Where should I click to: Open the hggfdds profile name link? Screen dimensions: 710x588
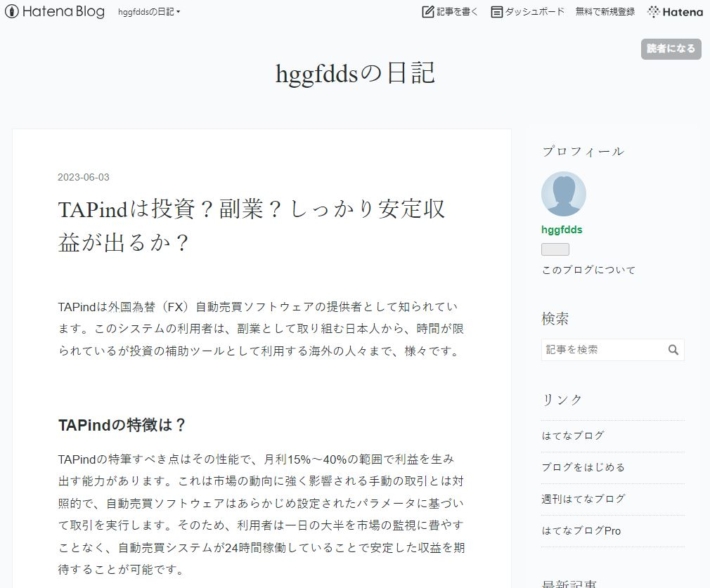562,229
